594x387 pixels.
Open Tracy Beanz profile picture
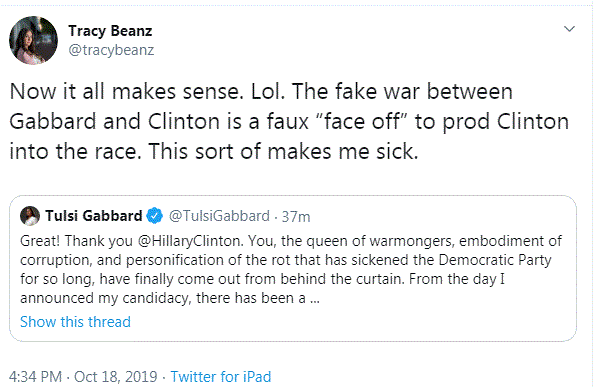(x=33, y=40)
